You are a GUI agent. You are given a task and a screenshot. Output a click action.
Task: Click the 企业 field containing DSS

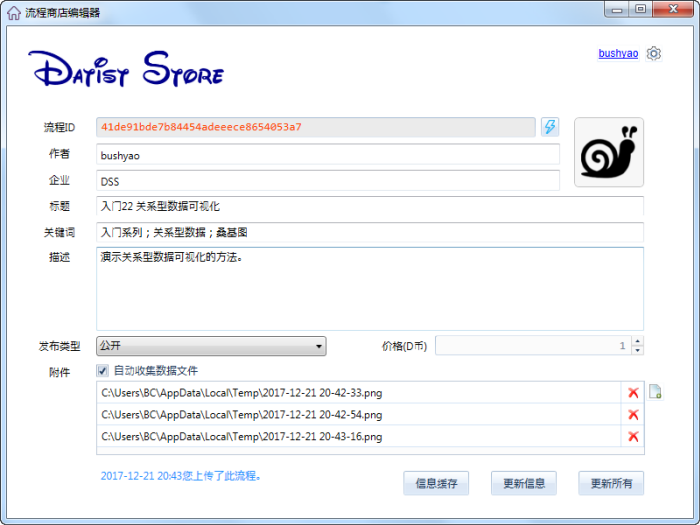(328, 181)
